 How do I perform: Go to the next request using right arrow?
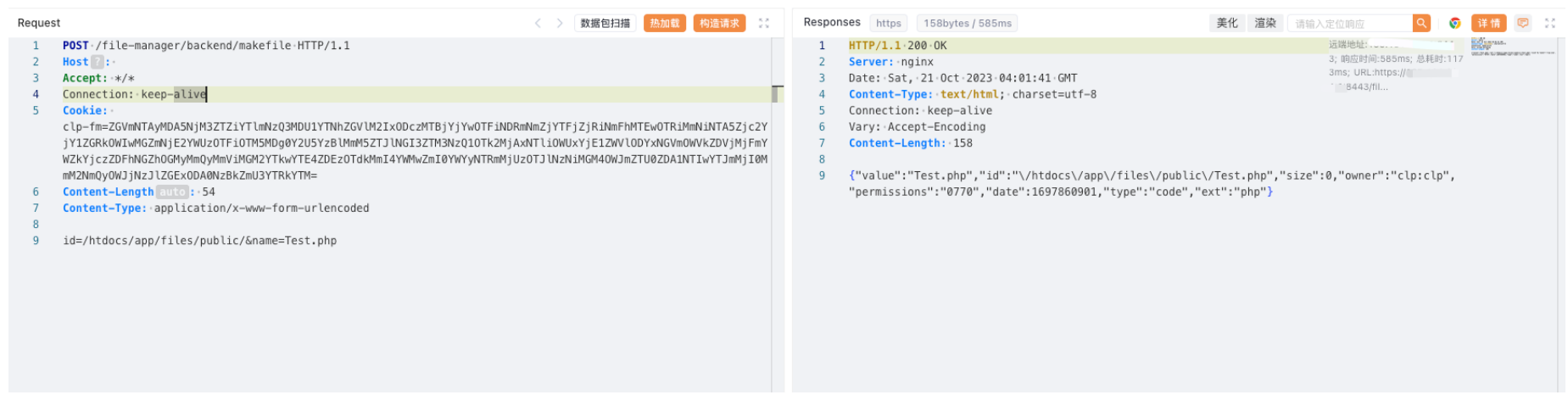click(x=560, y=23)
